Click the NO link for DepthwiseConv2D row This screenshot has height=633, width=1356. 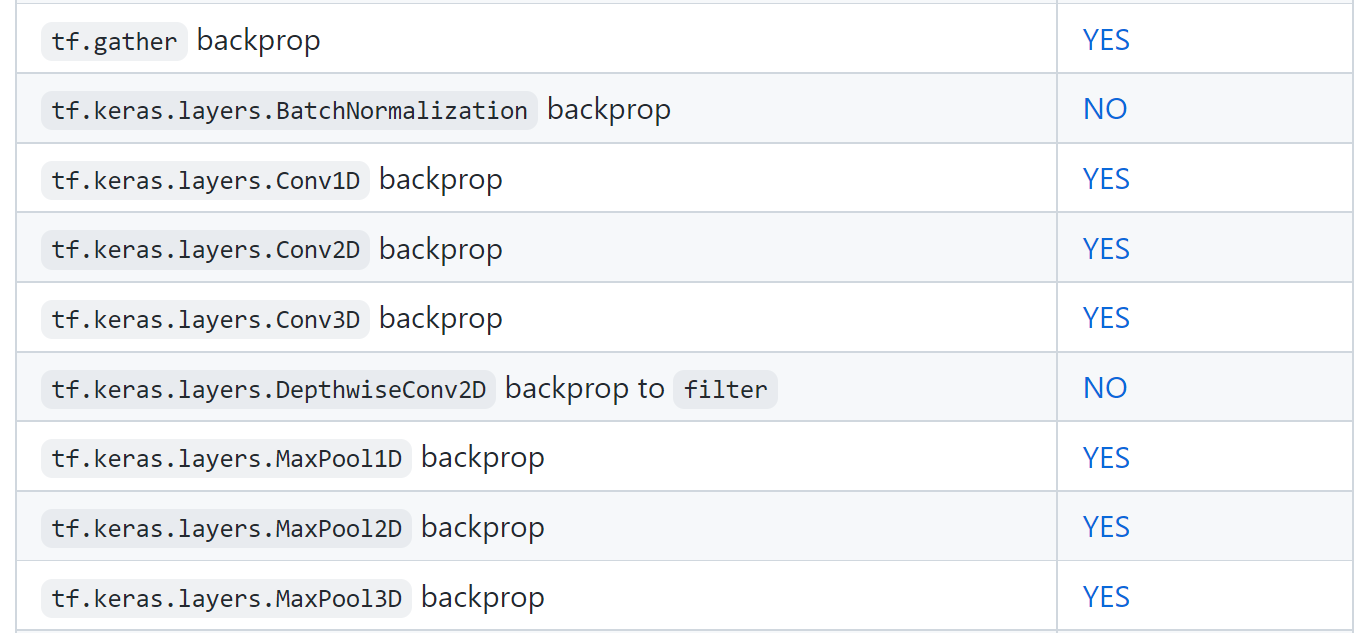point(1105,388)
